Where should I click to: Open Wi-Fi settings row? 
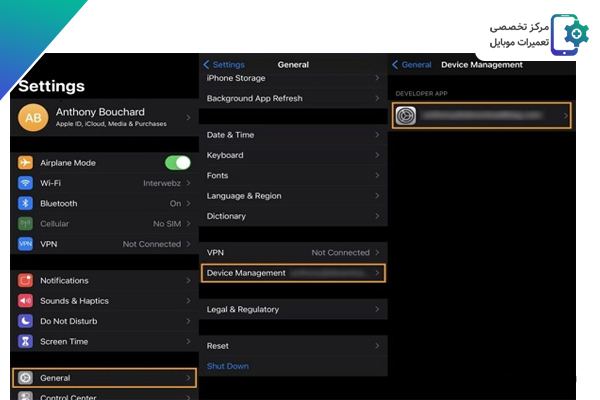tap(105, 183)
